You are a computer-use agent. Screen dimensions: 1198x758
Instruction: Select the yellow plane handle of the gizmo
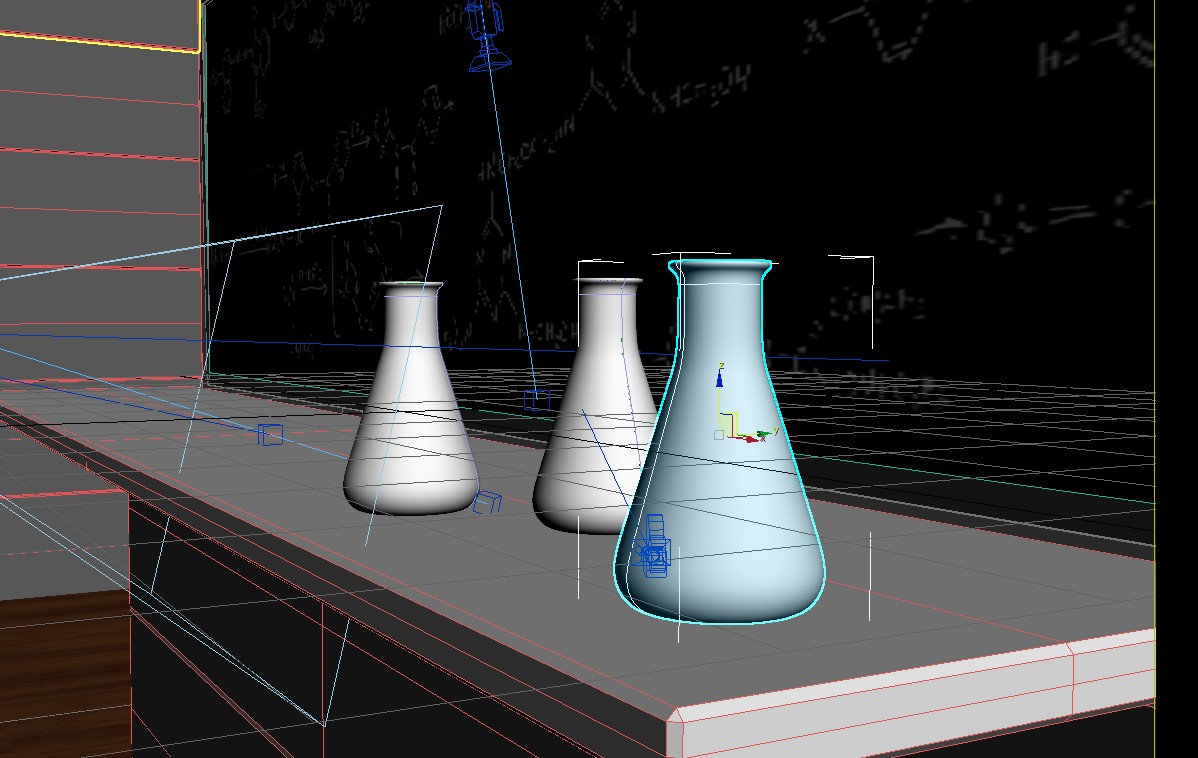click(729, 423)
